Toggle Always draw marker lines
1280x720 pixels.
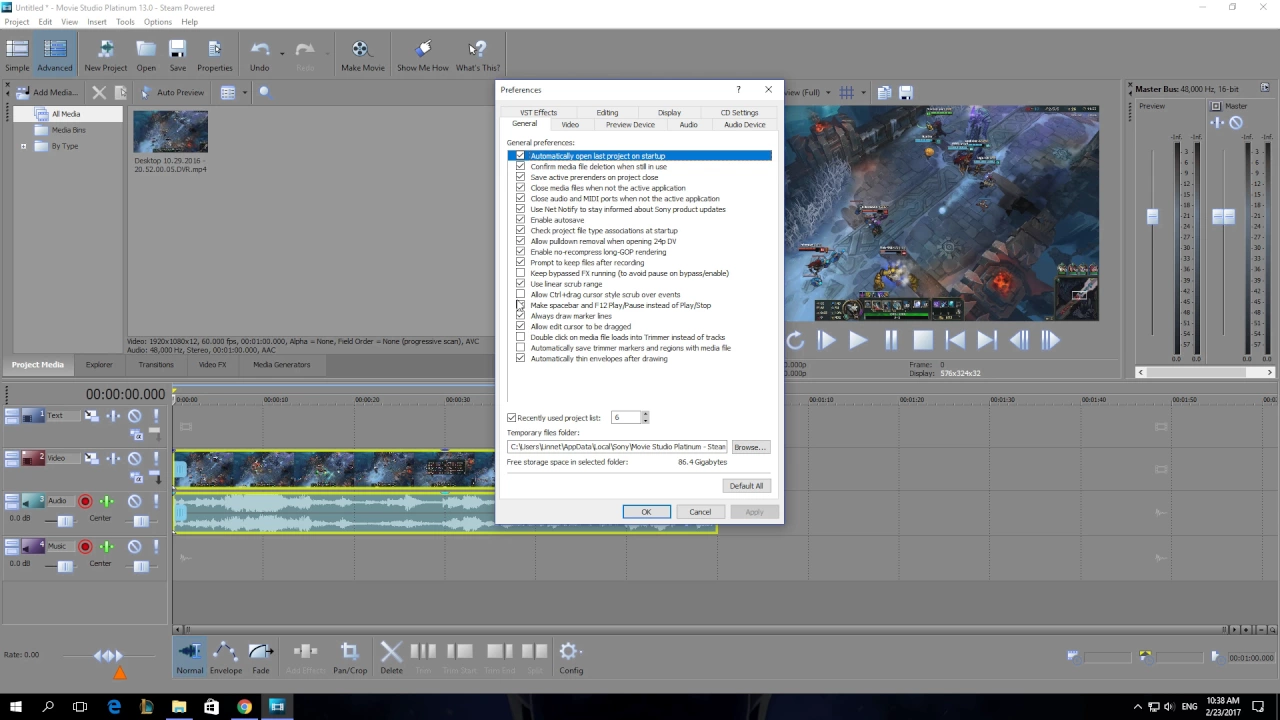coord(520,316)
